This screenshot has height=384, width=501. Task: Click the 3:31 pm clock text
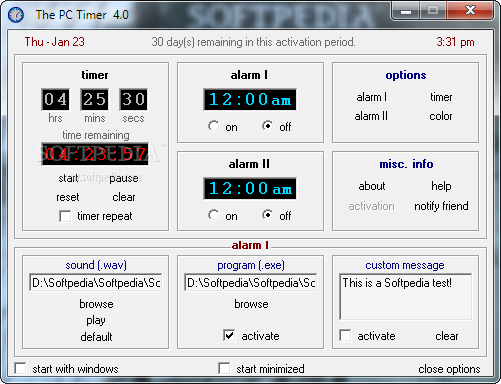pyautogui.click(x=455, y=42)
